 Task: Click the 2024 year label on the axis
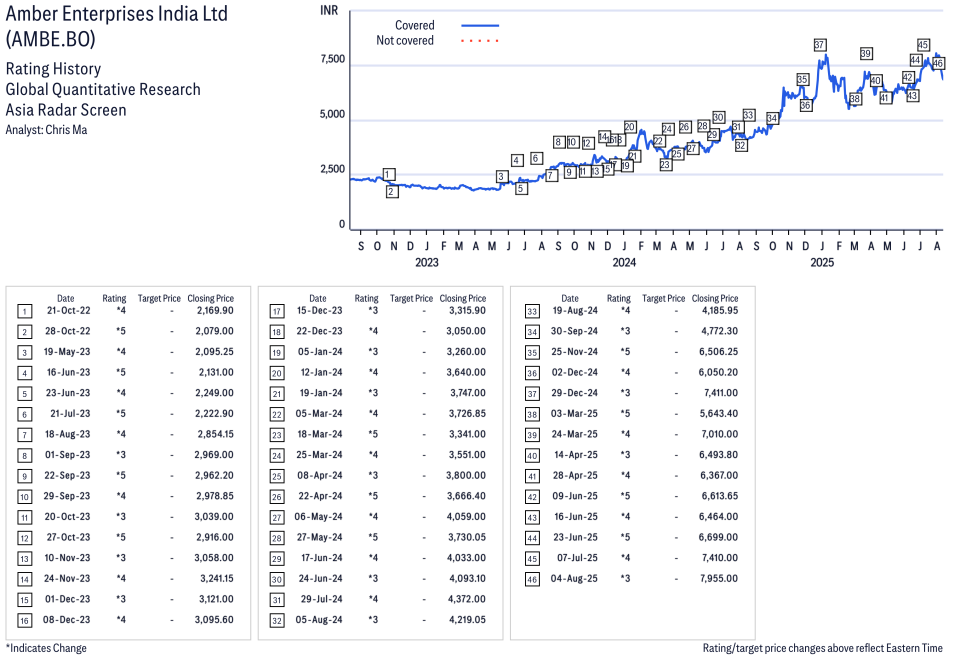[x=624, y=262]
